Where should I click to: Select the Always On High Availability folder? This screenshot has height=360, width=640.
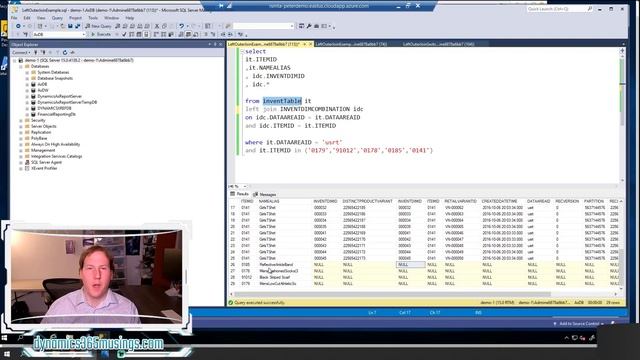(x=55, y=144)
